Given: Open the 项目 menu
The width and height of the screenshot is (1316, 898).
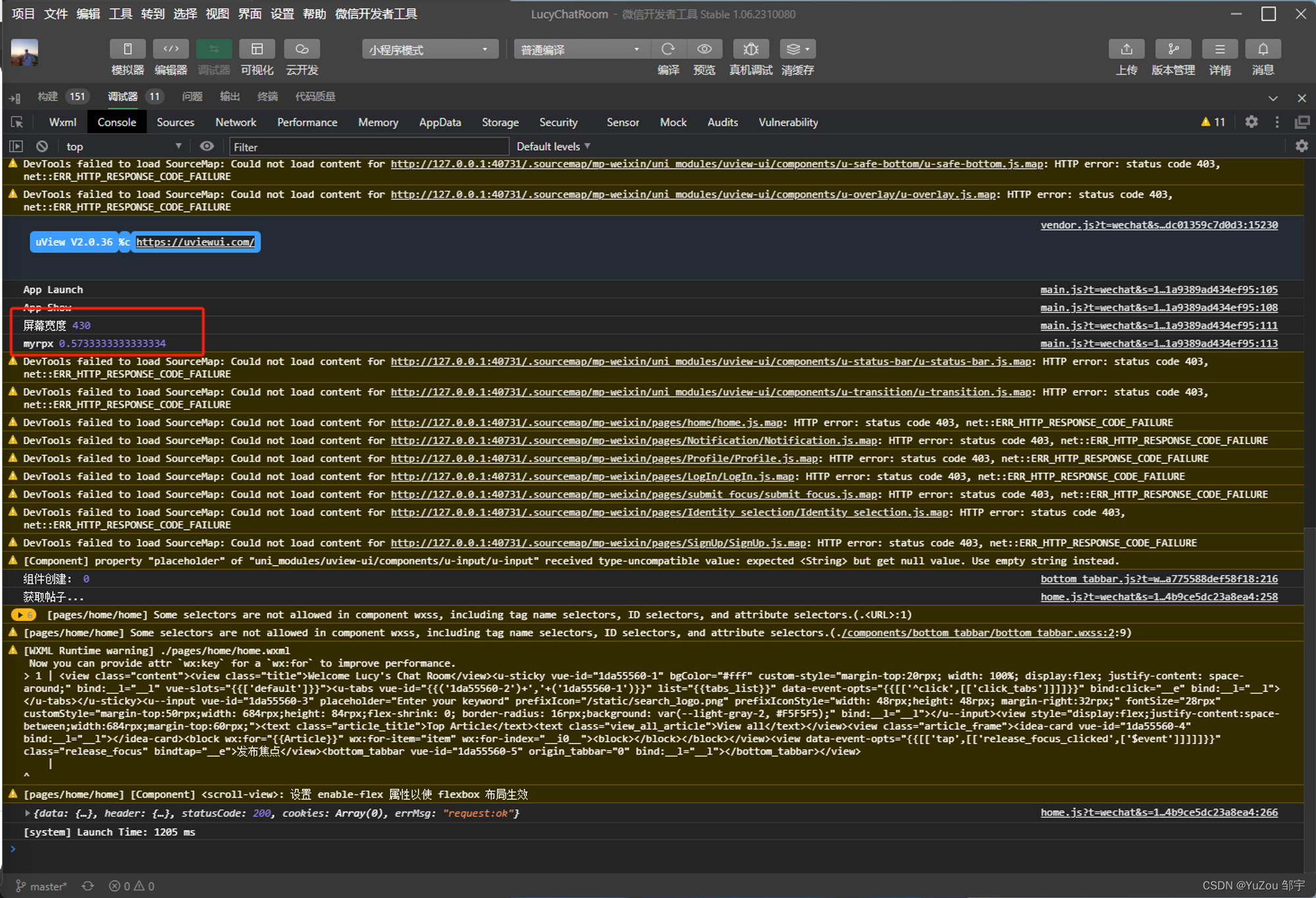Looking at the screenshot, I should click(23, 14).
